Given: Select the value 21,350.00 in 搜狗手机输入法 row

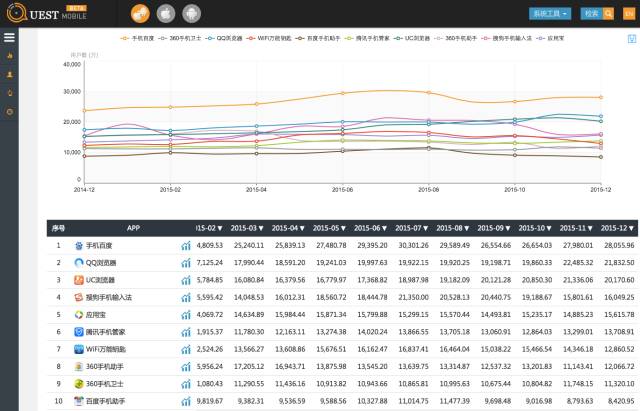Looking at the screenshot, I should pos(413,298).
